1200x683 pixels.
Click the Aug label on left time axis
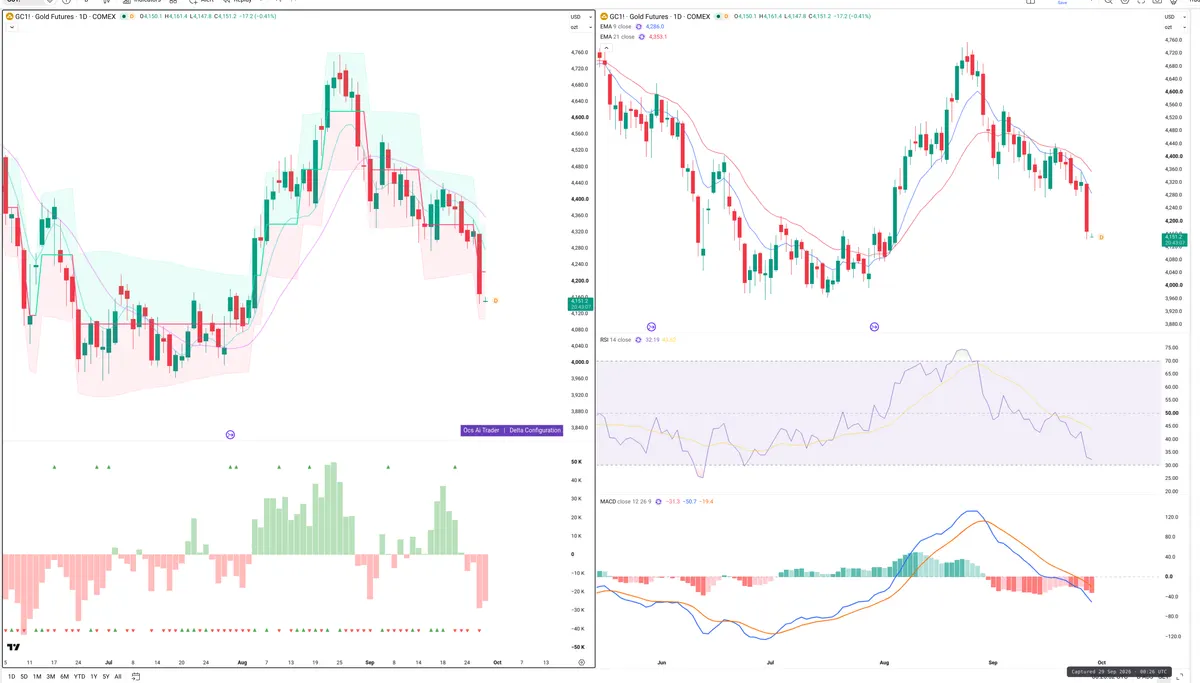[243, 662]
